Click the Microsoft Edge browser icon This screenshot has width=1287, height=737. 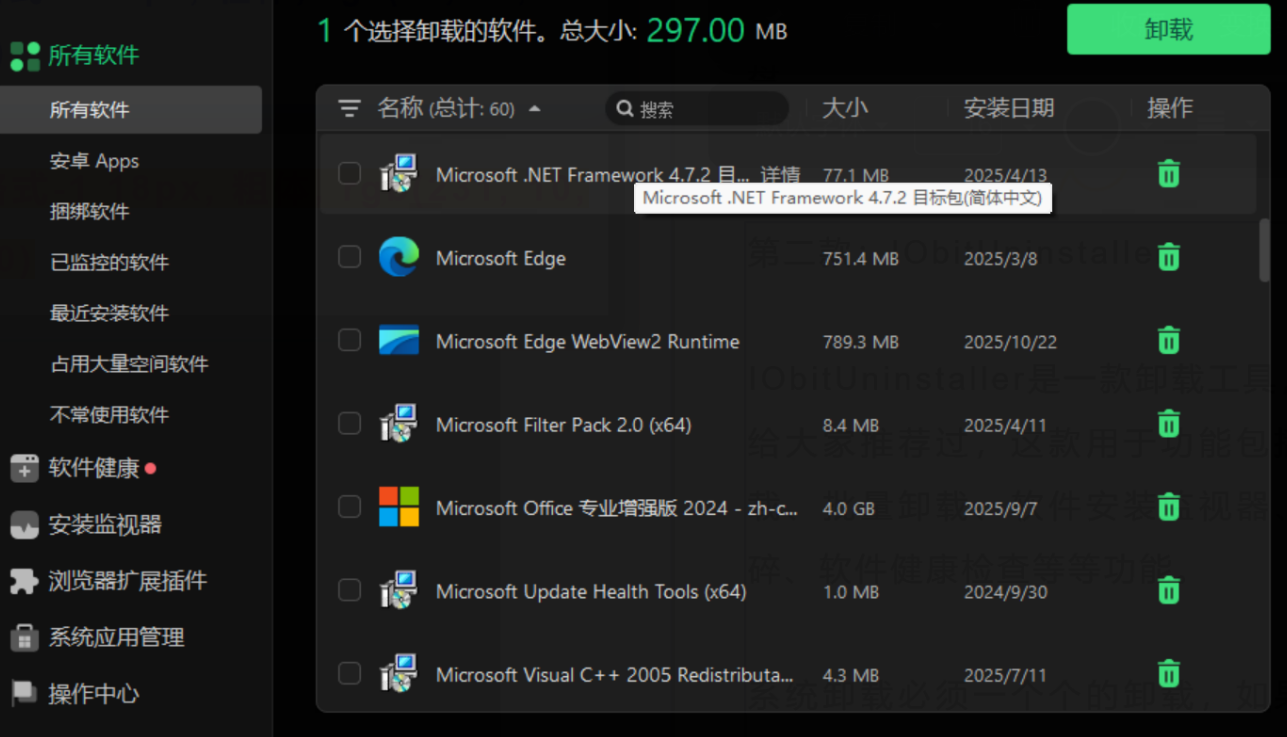coord(399,258)
